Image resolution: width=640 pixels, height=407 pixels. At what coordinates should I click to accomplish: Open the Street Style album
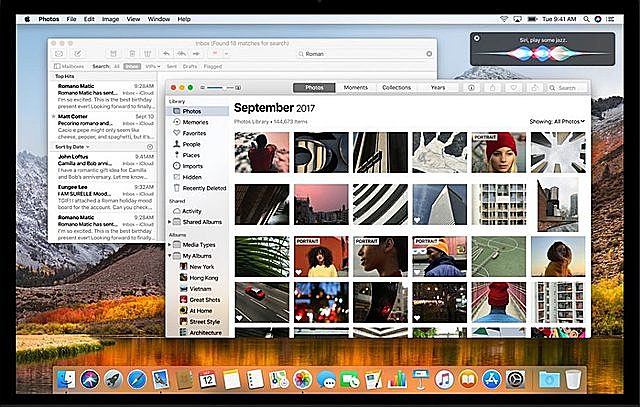click(200, 322)
